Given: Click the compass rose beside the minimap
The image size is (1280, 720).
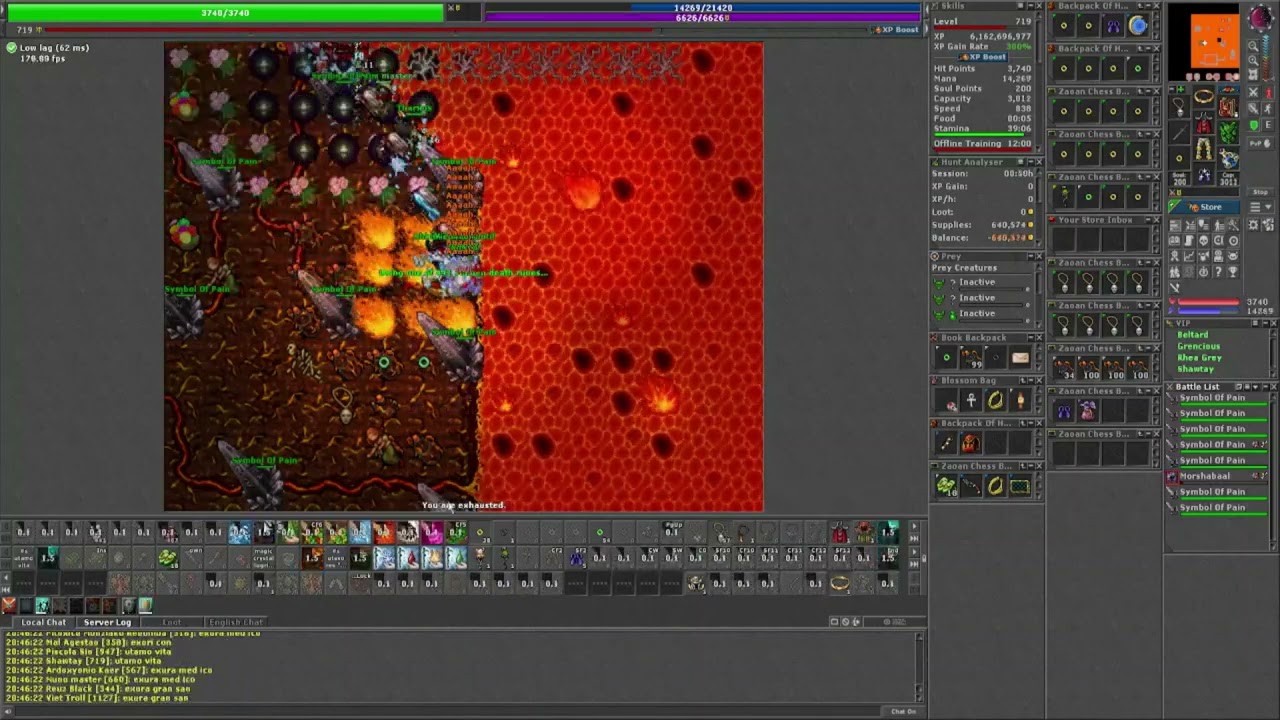Looking at the screenshot, I should (1262, 17).
